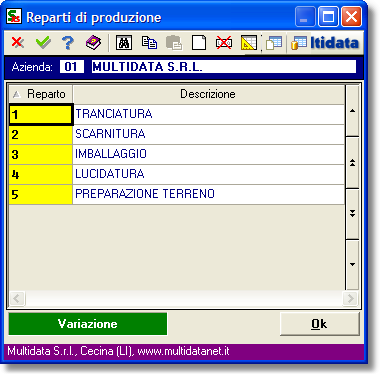Click the Ok button
This screenshot has width=380, height=376.
click(320, 324)
